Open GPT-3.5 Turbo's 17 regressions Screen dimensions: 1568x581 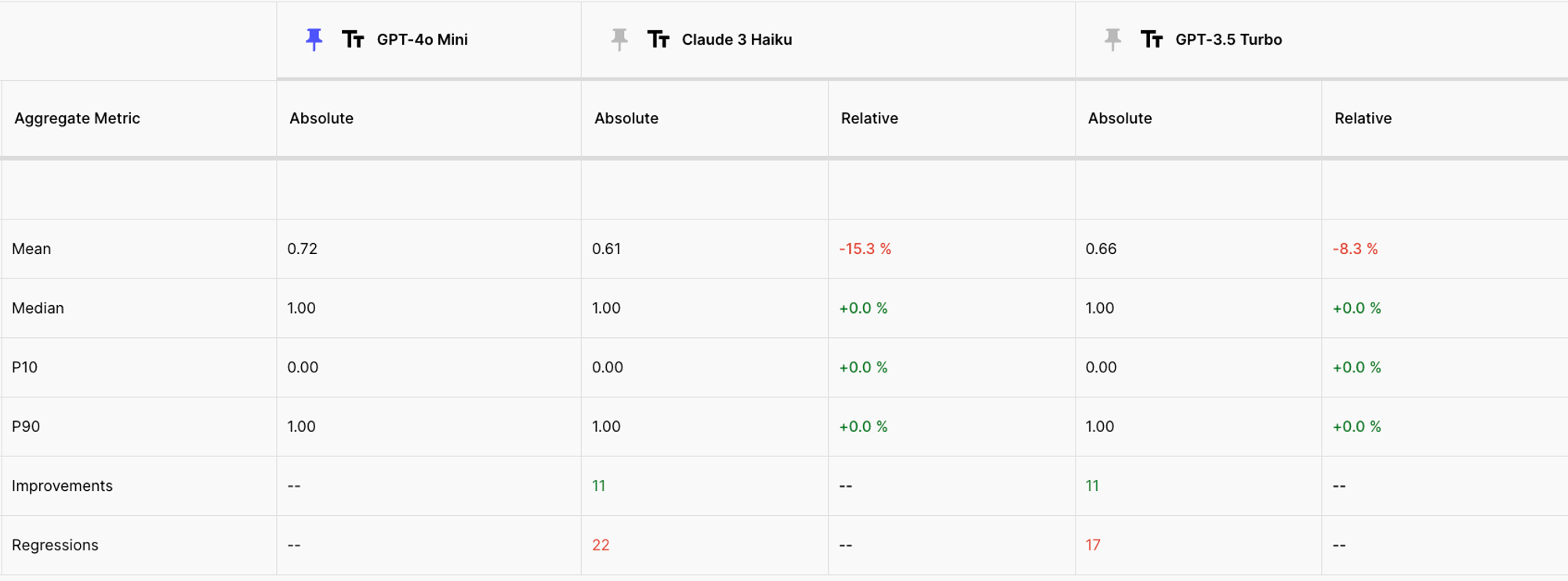point(1093,545)
